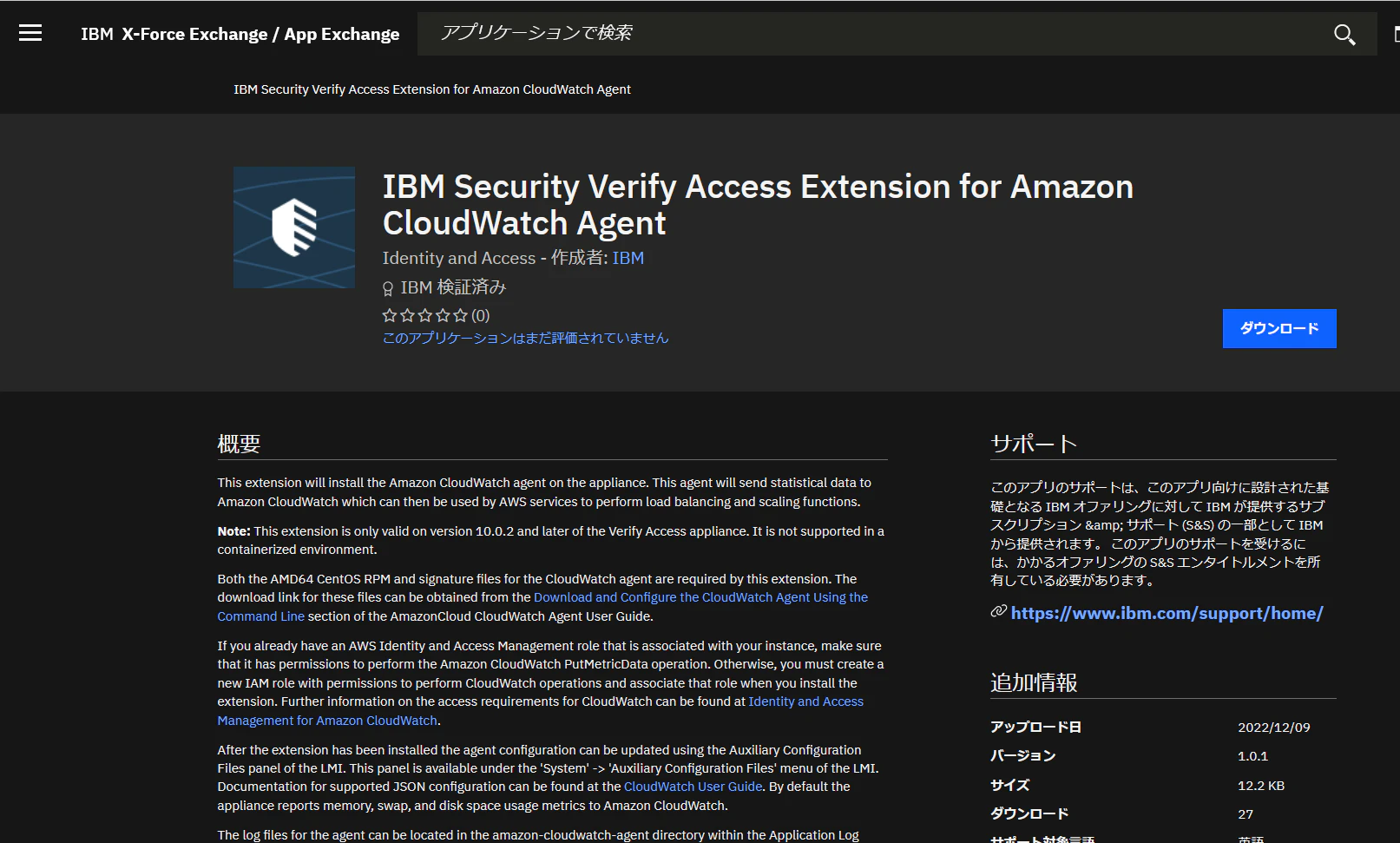
Task: Click the サイズ label
Action: click(1009, 786)
